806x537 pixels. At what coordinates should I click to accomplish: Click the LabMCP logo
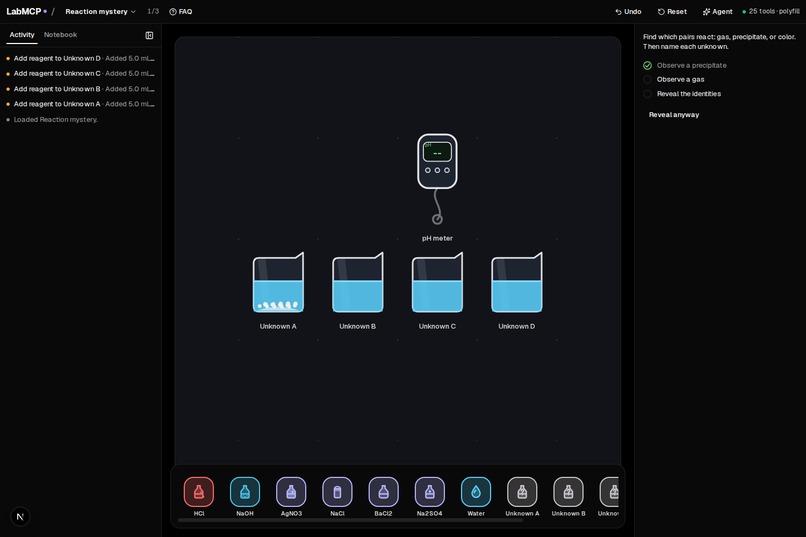click(x=24, y=11)
